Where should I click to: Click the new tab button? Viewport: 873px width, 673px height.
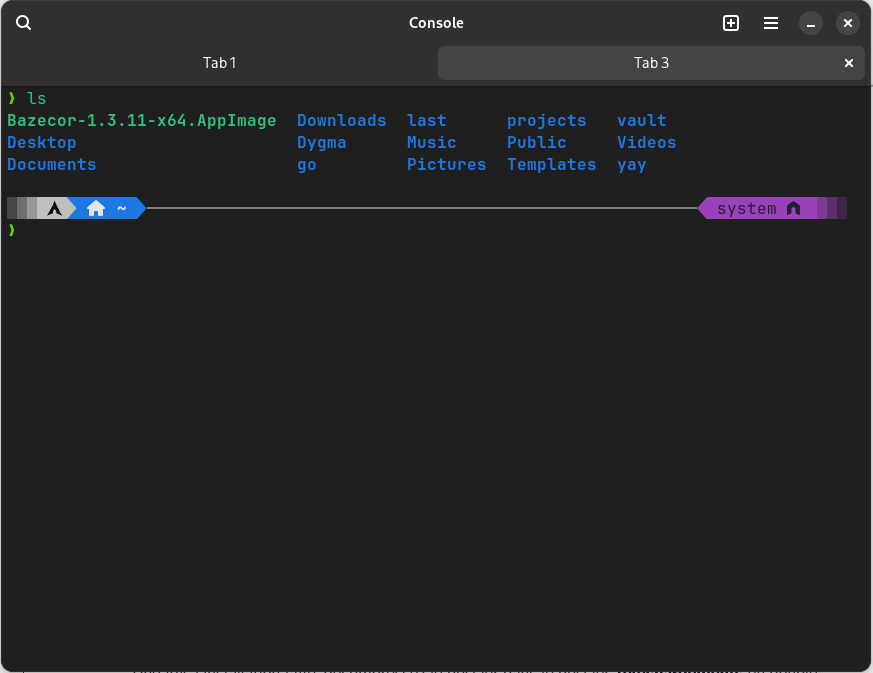pos(730,23)
